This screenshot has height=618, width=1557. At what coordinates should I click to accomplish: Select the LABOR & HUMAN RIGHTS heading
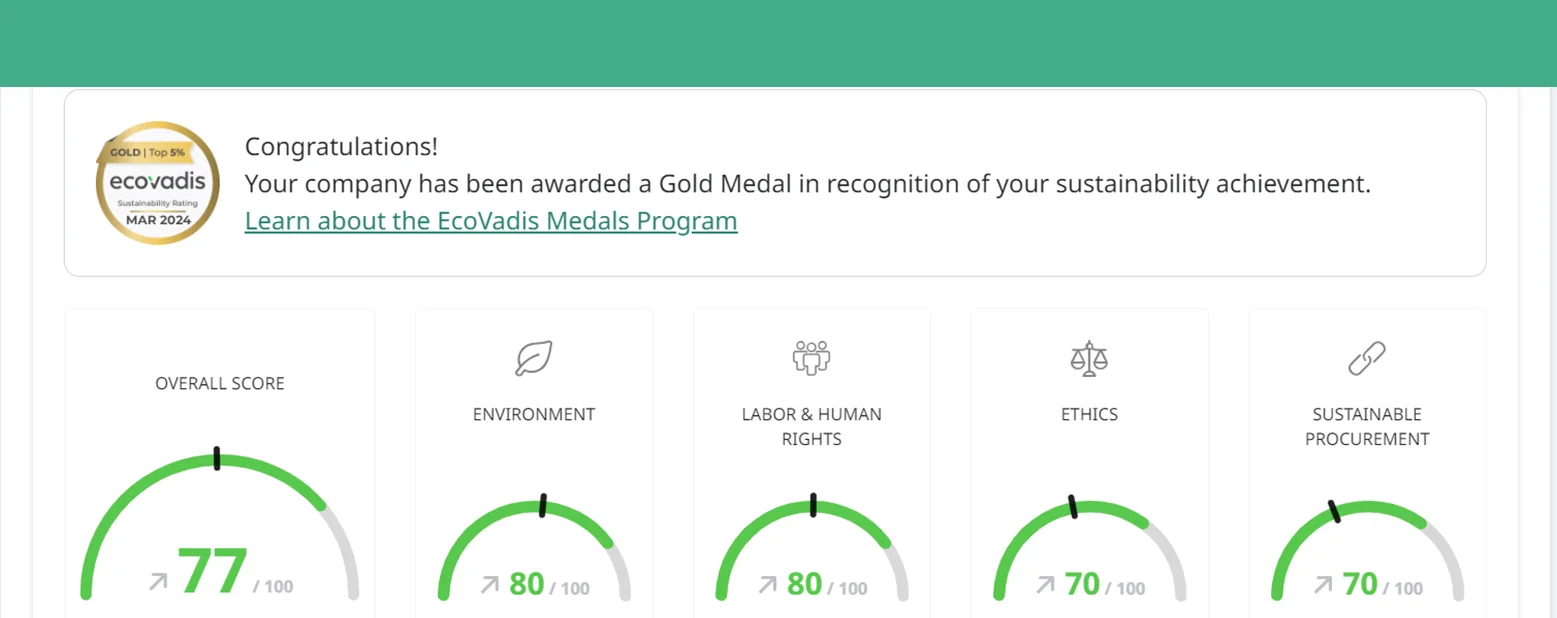(x=812, y=426)
